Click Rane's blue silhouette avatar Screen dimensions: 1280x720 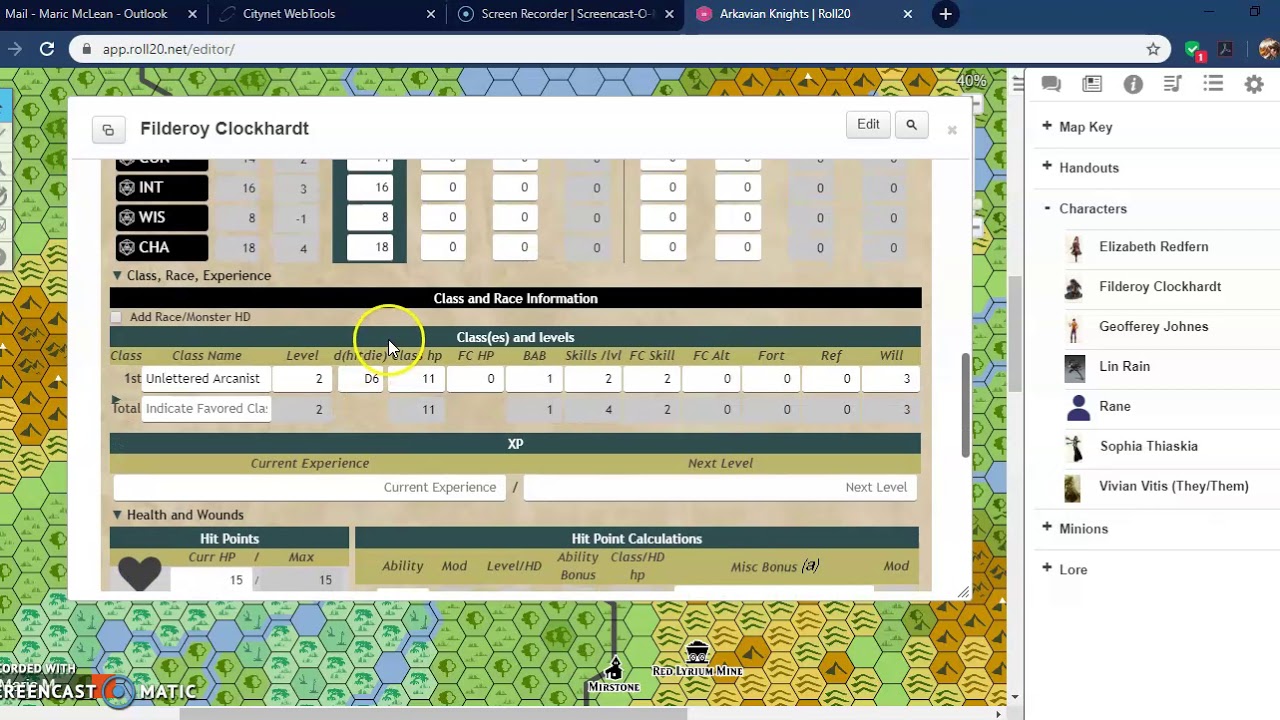coord(1077,407)
